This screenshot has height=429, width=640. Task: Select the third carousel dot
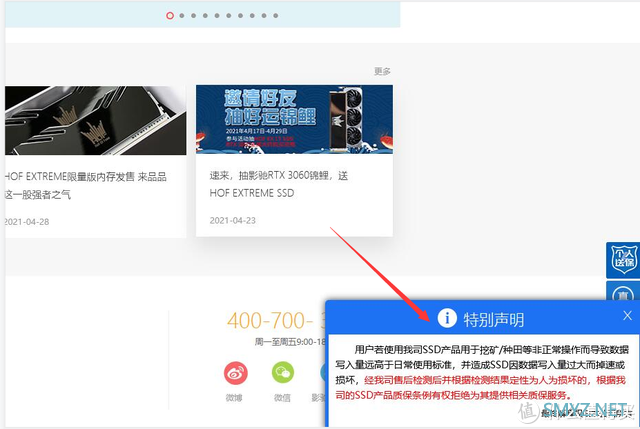point(193,16)
